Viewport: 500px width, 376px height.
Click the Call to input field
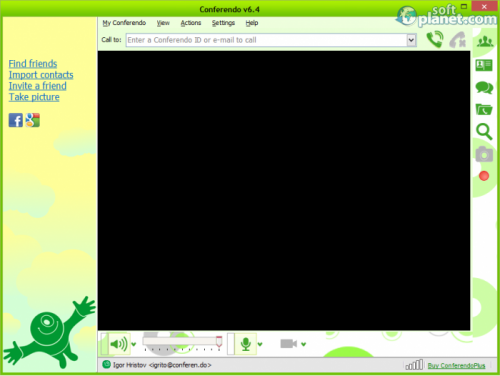[267, 40]
